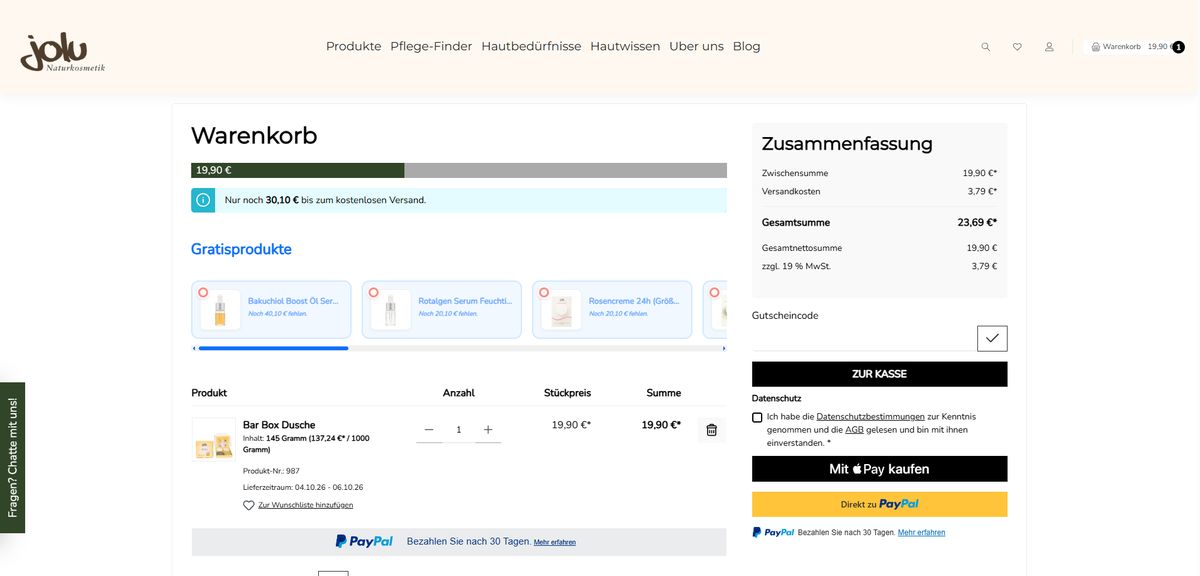Click the info icon in shipping notice
This screenshot has height=576, width=1200.
click(203, 200)
